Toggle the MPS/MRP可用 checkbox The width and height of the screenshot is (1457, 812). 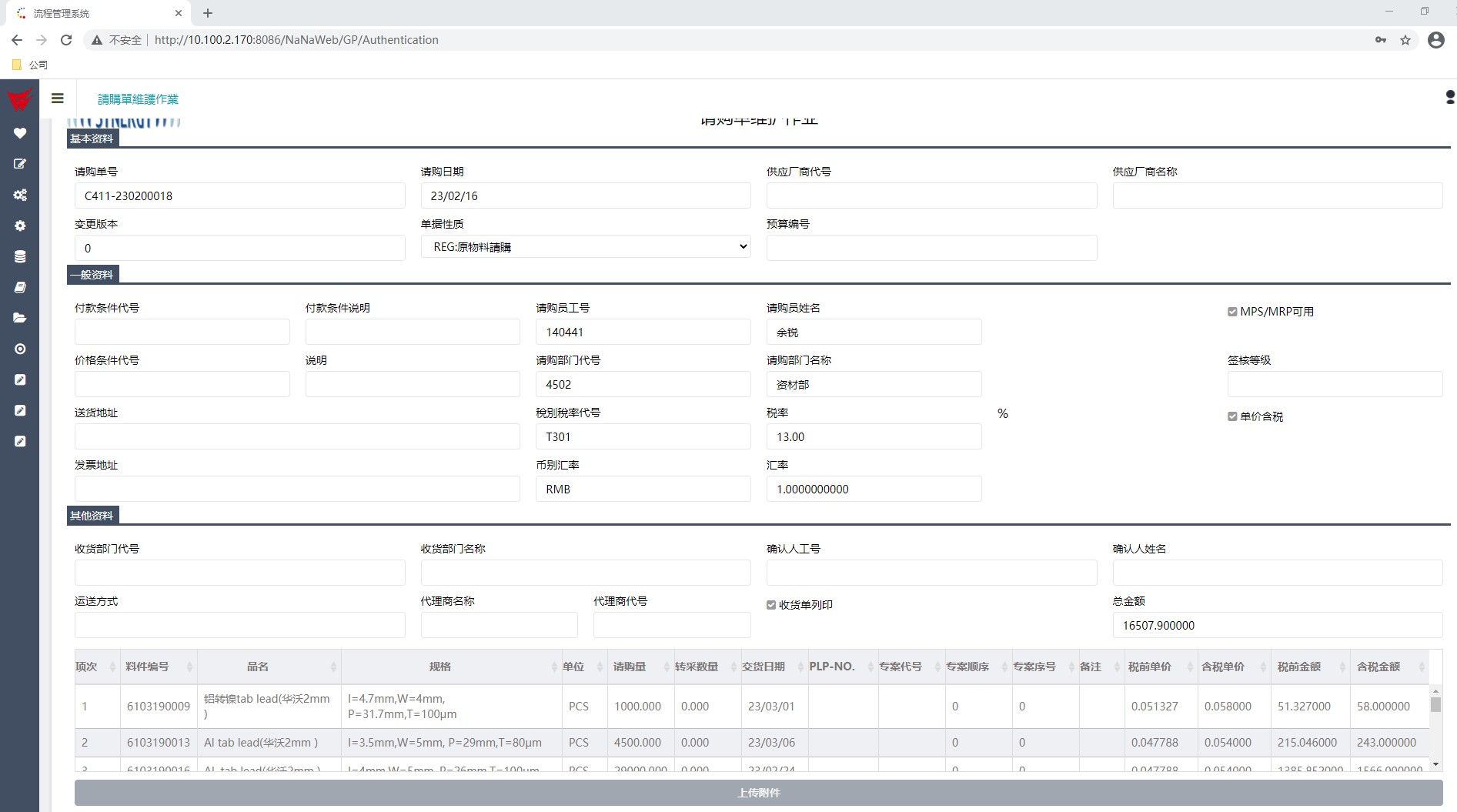click(x=1232, y=312)
